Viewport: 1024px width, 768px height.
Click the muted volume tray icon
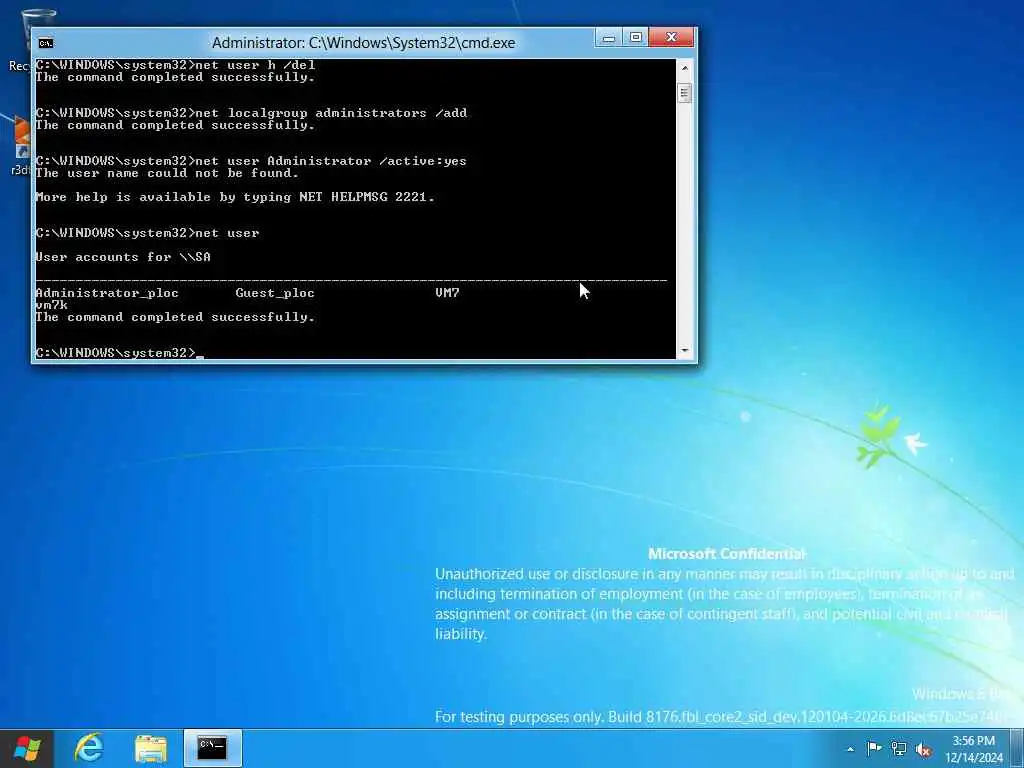923,750
